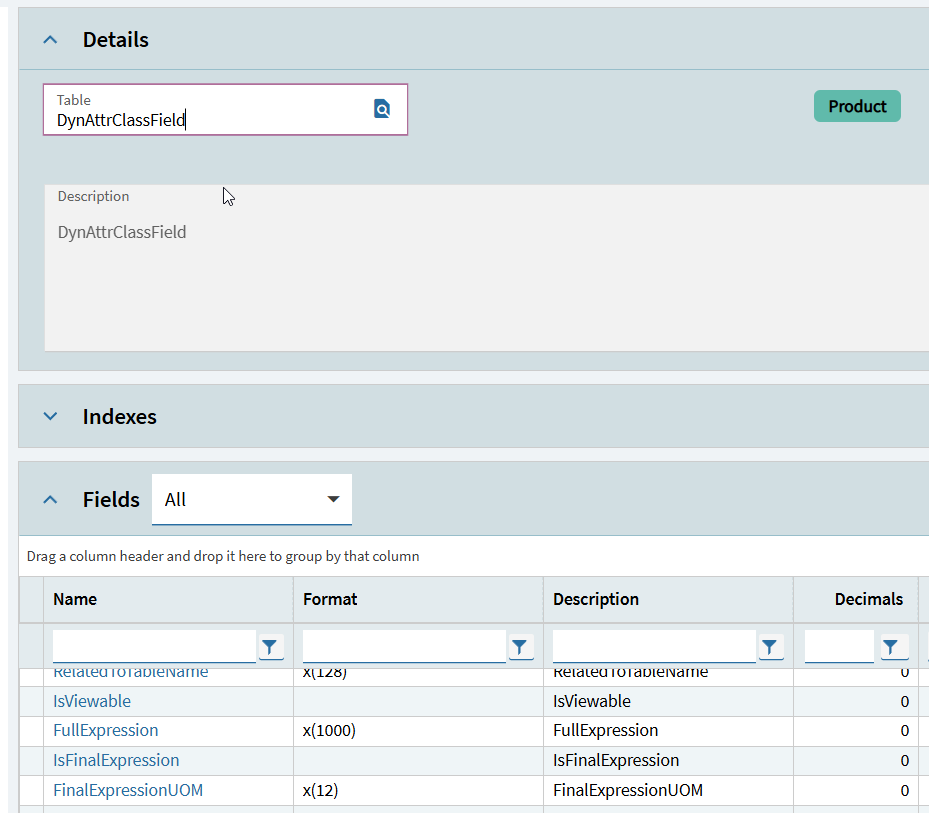Open the IsViewable field link

click(92, 702)
